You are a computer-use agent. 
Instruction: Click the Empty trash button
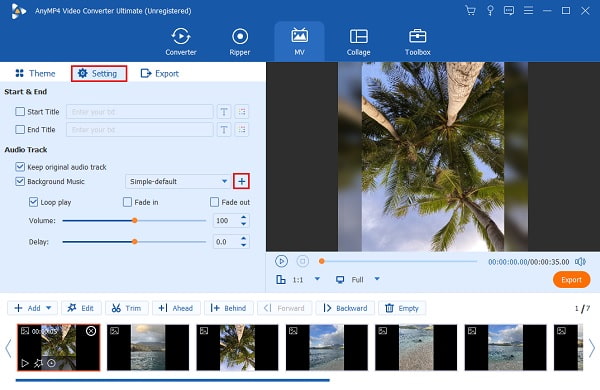coord(402,308)
